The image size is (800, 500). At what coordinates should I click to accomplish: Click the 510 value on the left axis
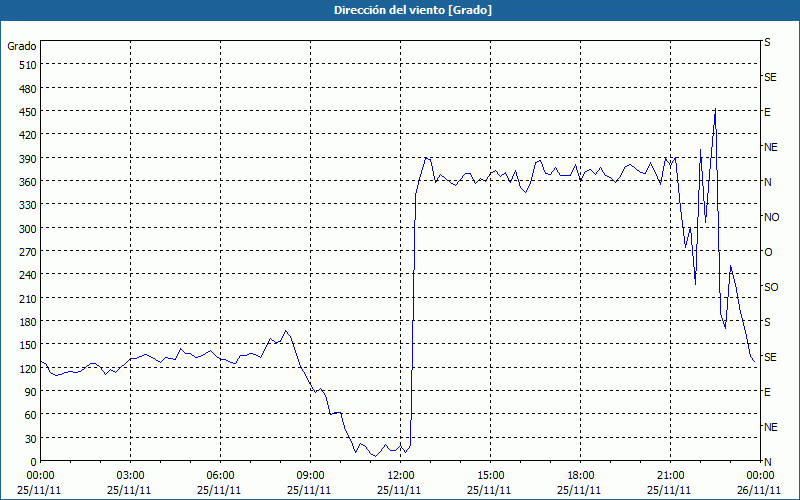[x=28, y=65]
